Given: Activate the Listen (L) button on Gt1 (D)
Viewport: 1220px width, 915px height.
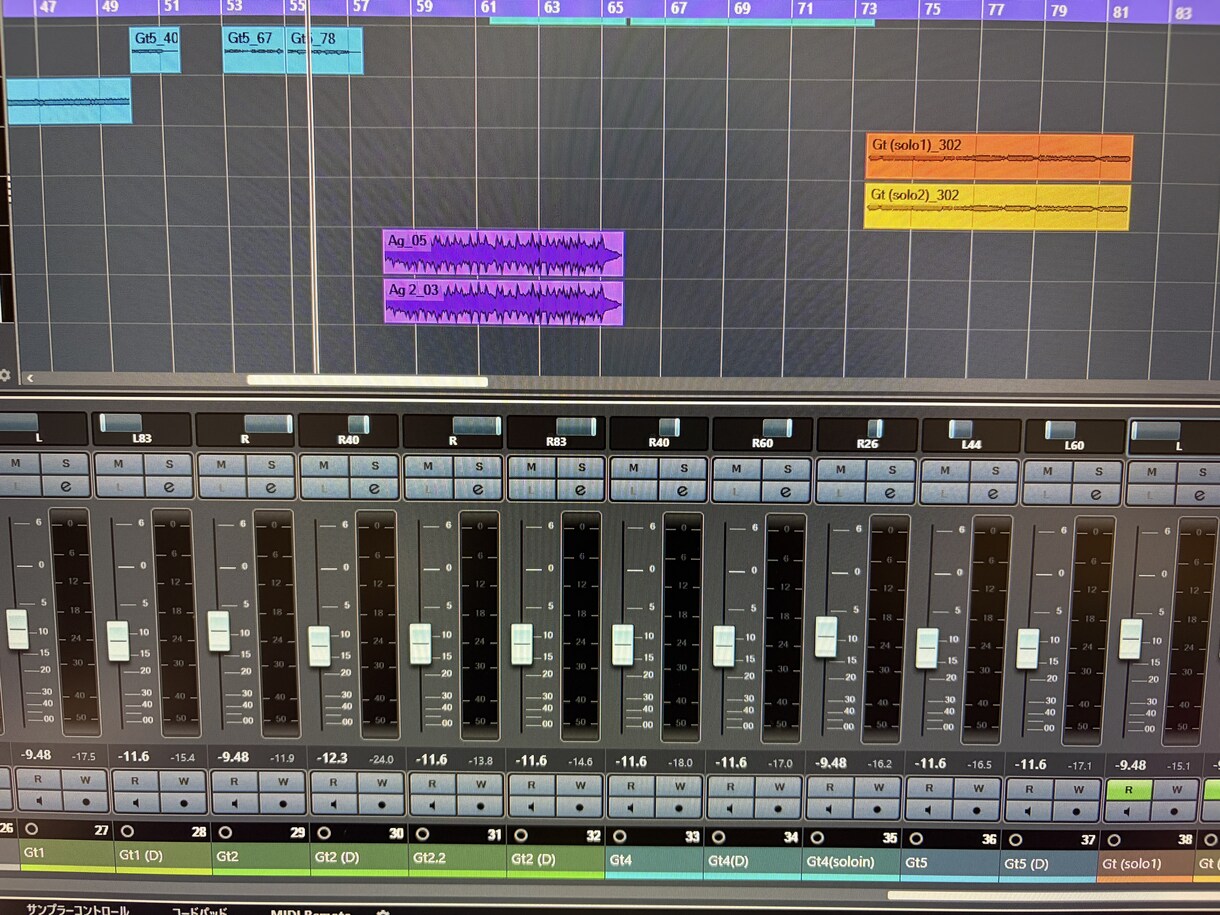Looking at the screenshot, I should [119, 487].
